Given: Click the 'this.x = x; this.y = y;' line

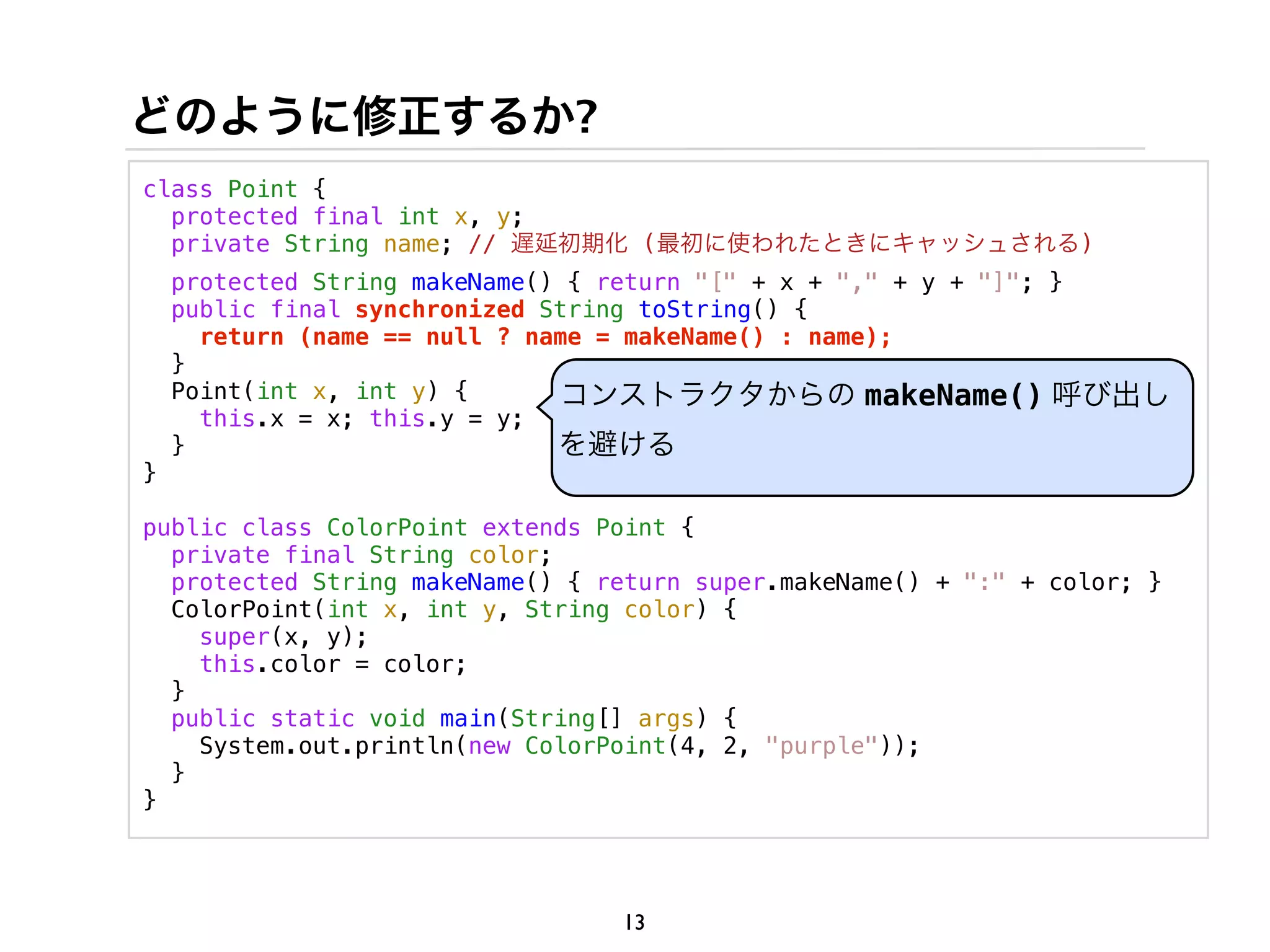Looking at the screenshot, I should coord(361,418).
